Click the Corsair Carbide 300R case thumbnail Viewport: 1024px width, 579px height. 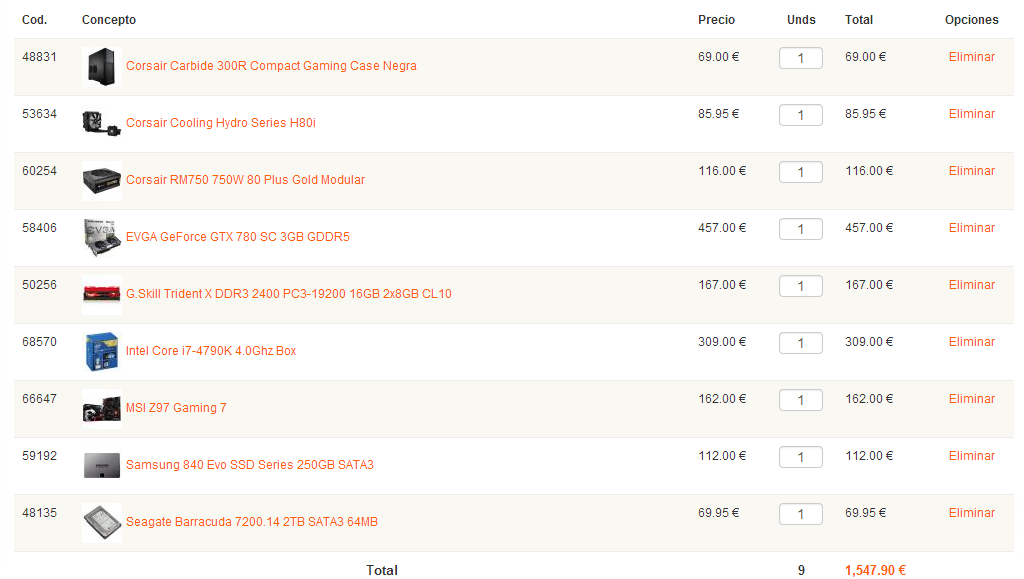pos(101,67)
